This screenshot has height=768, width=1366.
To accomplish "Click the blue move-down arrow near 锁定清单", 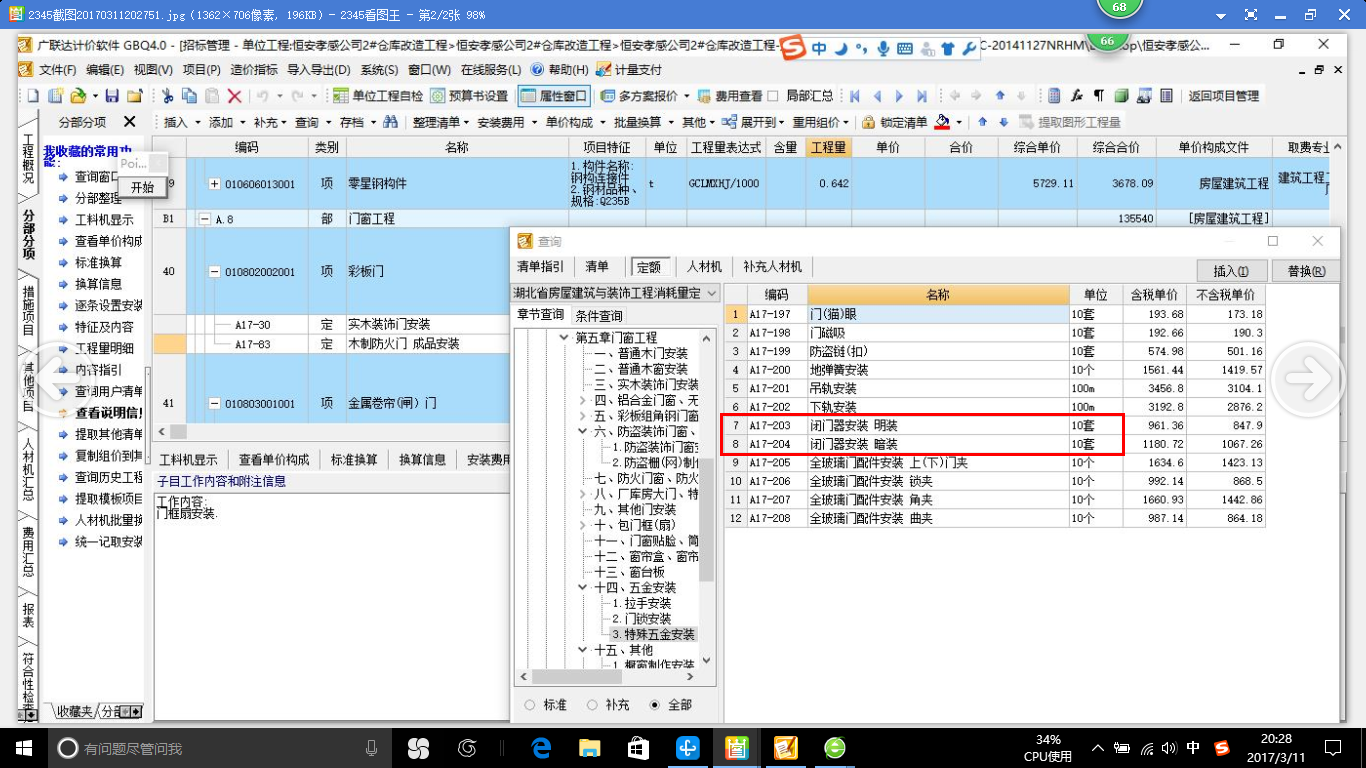I will pyautogui.click(x=1003, y=122).
